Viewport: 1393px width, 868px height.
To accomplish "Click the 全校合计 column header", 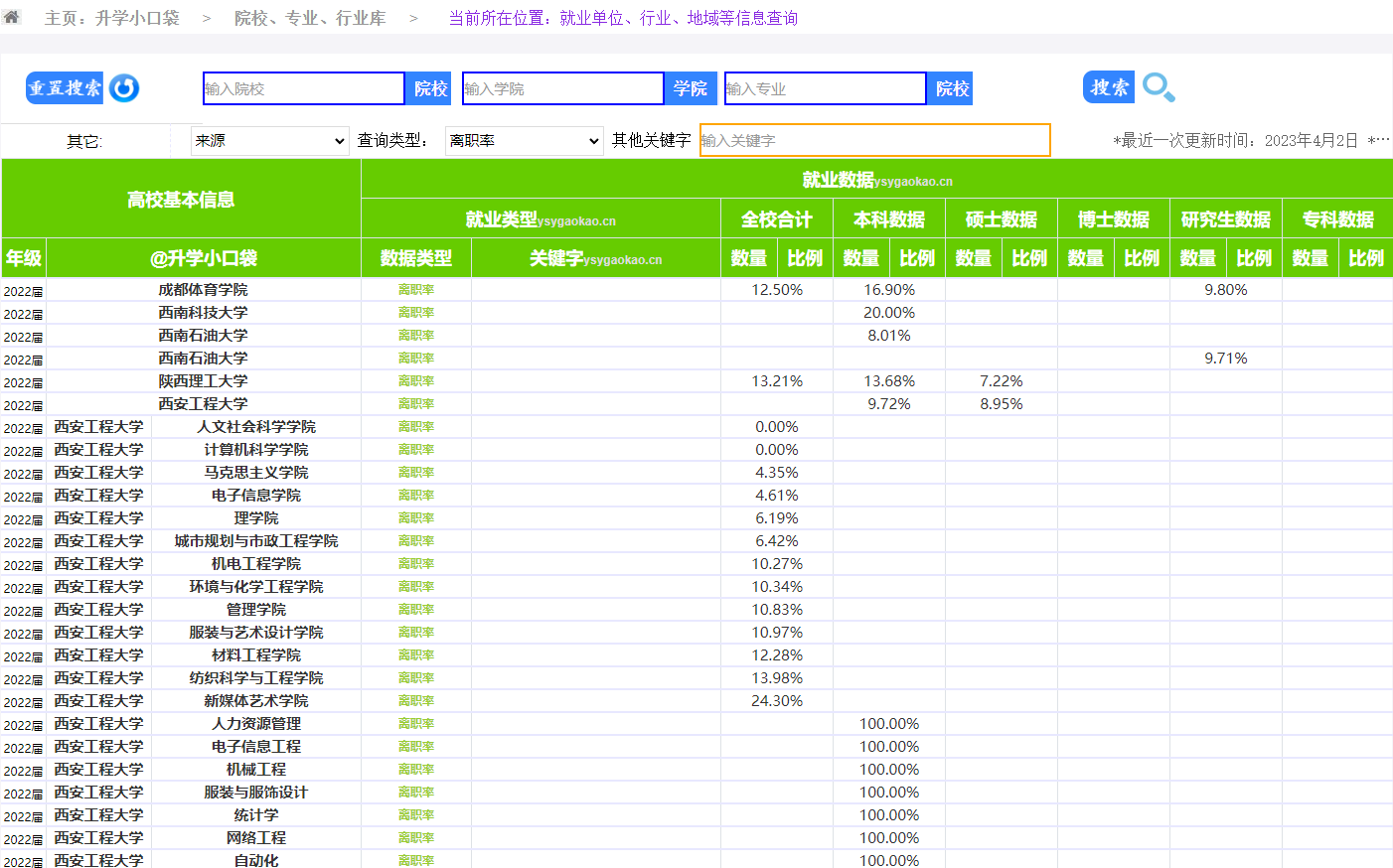I will (776, 219).
